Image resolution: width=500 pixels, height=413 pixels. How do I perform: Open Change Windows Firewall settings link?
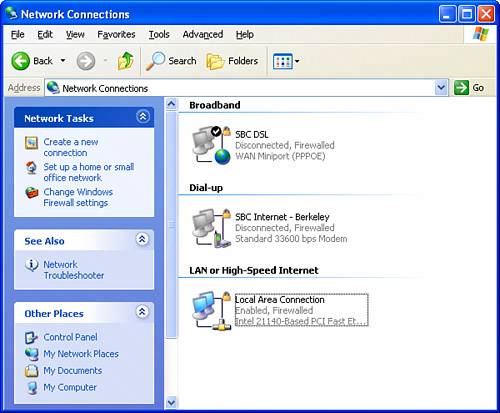tap(78, 197)
